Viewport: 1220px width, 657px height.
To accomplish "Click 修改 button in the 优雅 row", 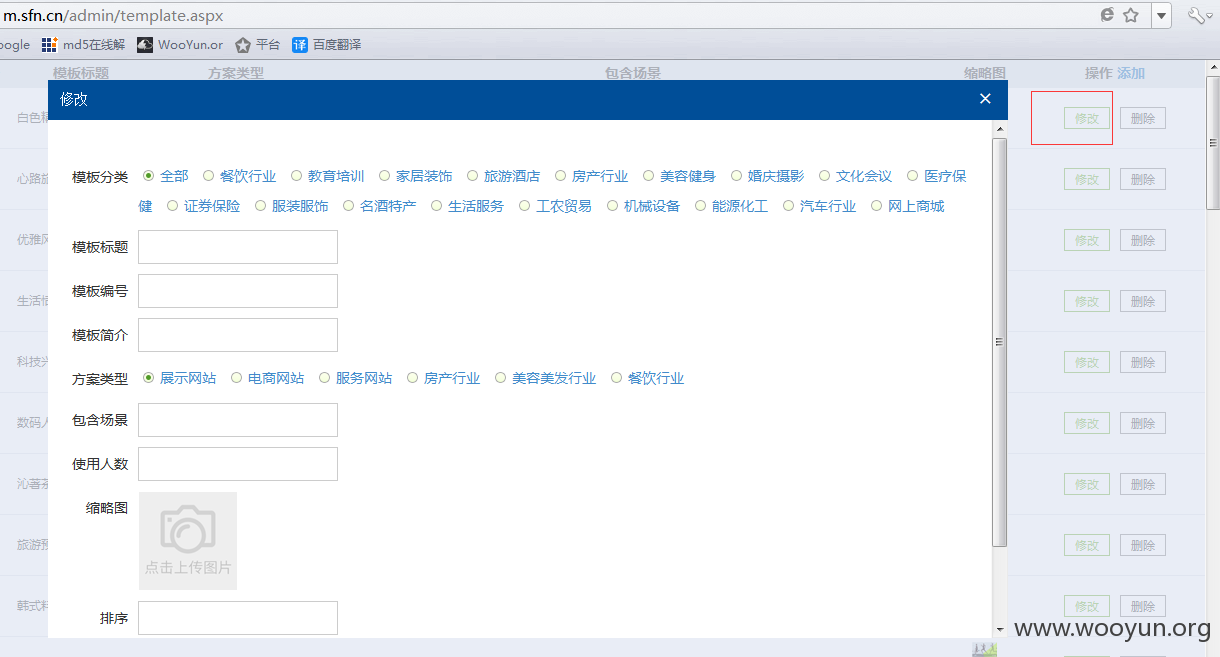I will 1087,240.
